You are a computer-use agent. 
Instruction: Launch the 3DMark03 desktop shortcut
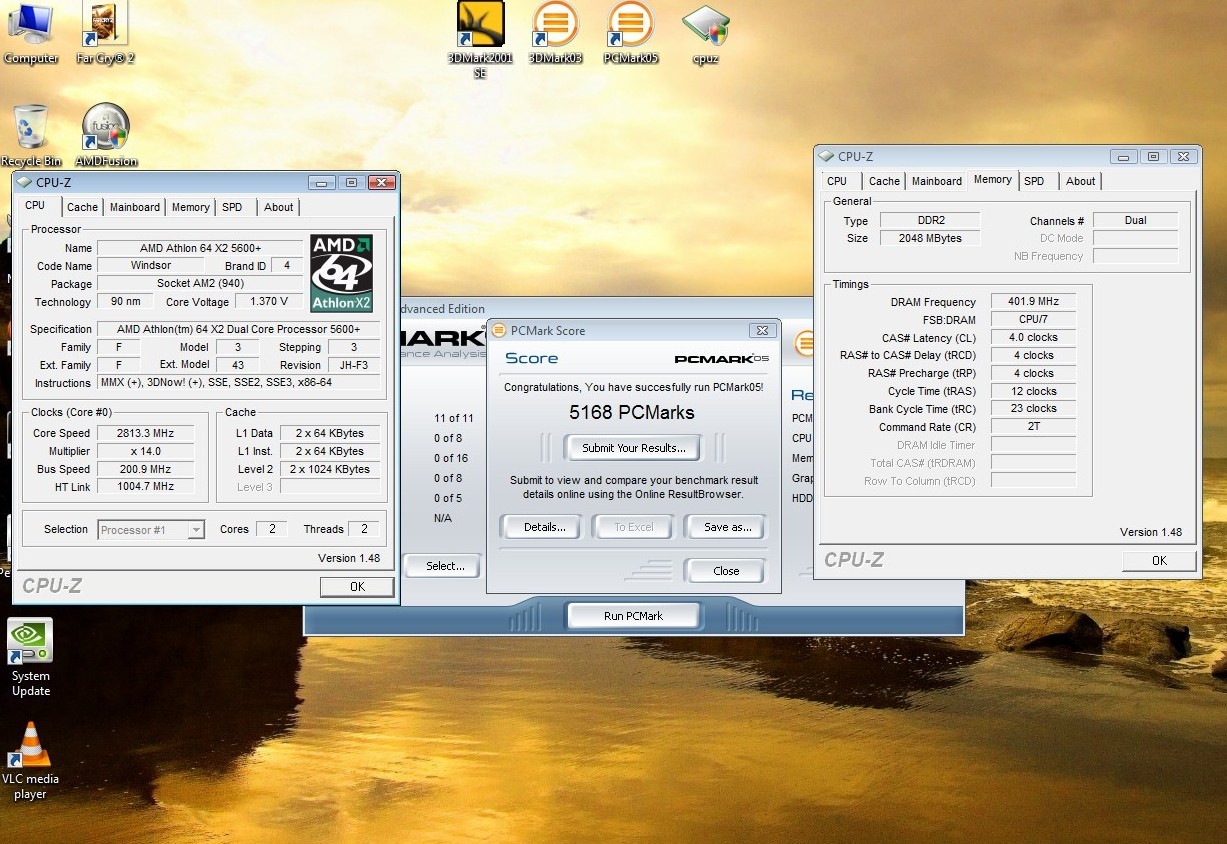click(x=555, y=32)
